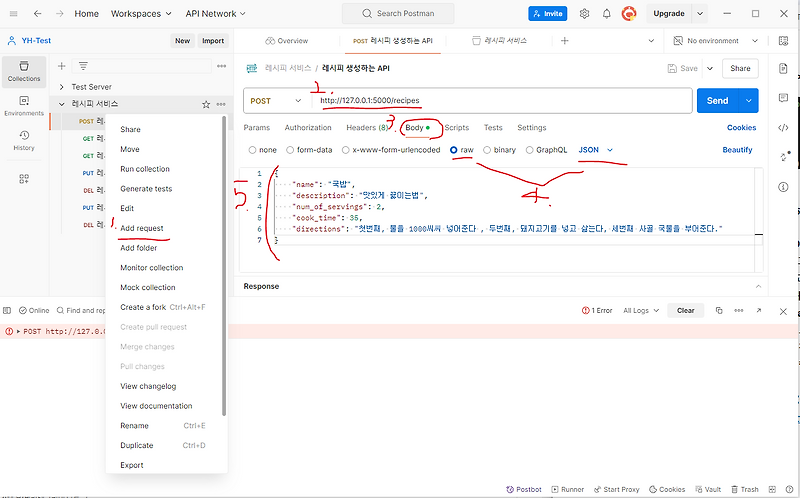Open the hamburger menu icon
The height and width of the screenshot is (498, 800).
(14, 14)
